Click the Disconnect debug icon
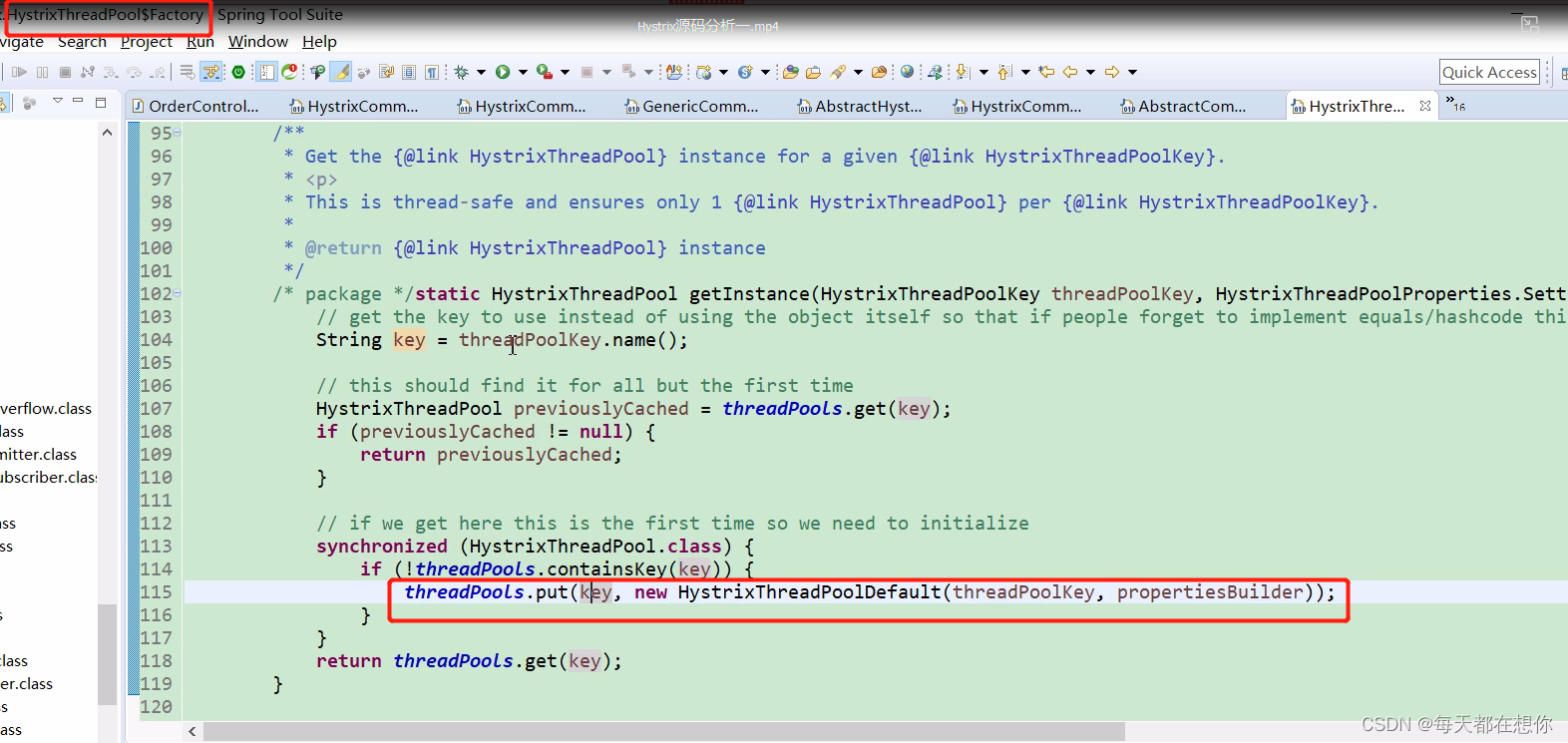Viewport: 1568px width, 743px height. point(88,72)
